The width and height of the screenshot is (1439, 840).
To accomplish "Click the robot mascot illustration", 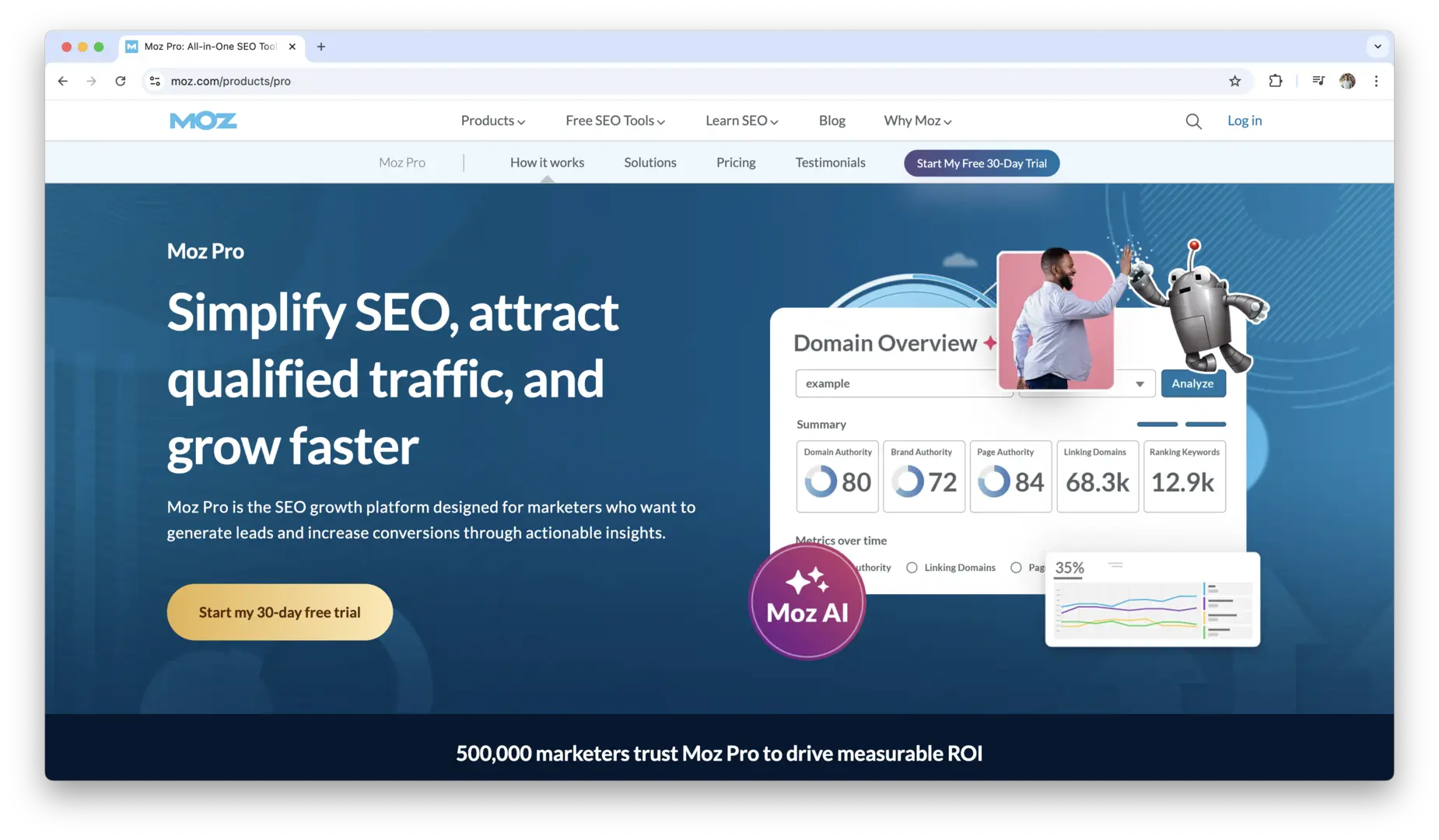I will tap(1200, 308).
